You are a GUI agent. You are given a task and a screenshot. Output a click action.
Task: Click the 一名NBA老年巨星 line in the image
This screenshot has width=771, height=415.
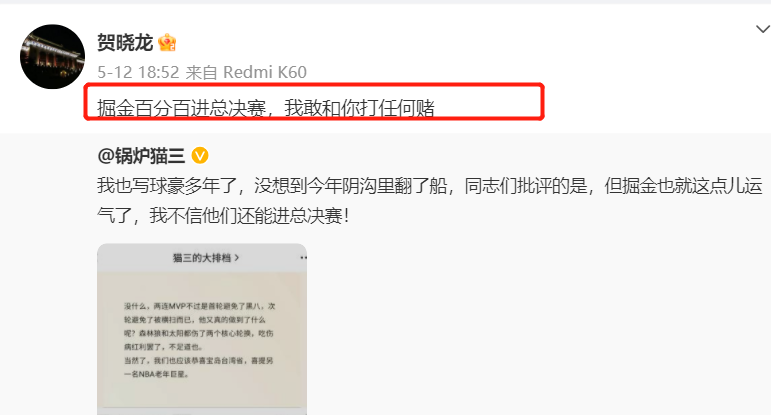(x=156, y=374)
